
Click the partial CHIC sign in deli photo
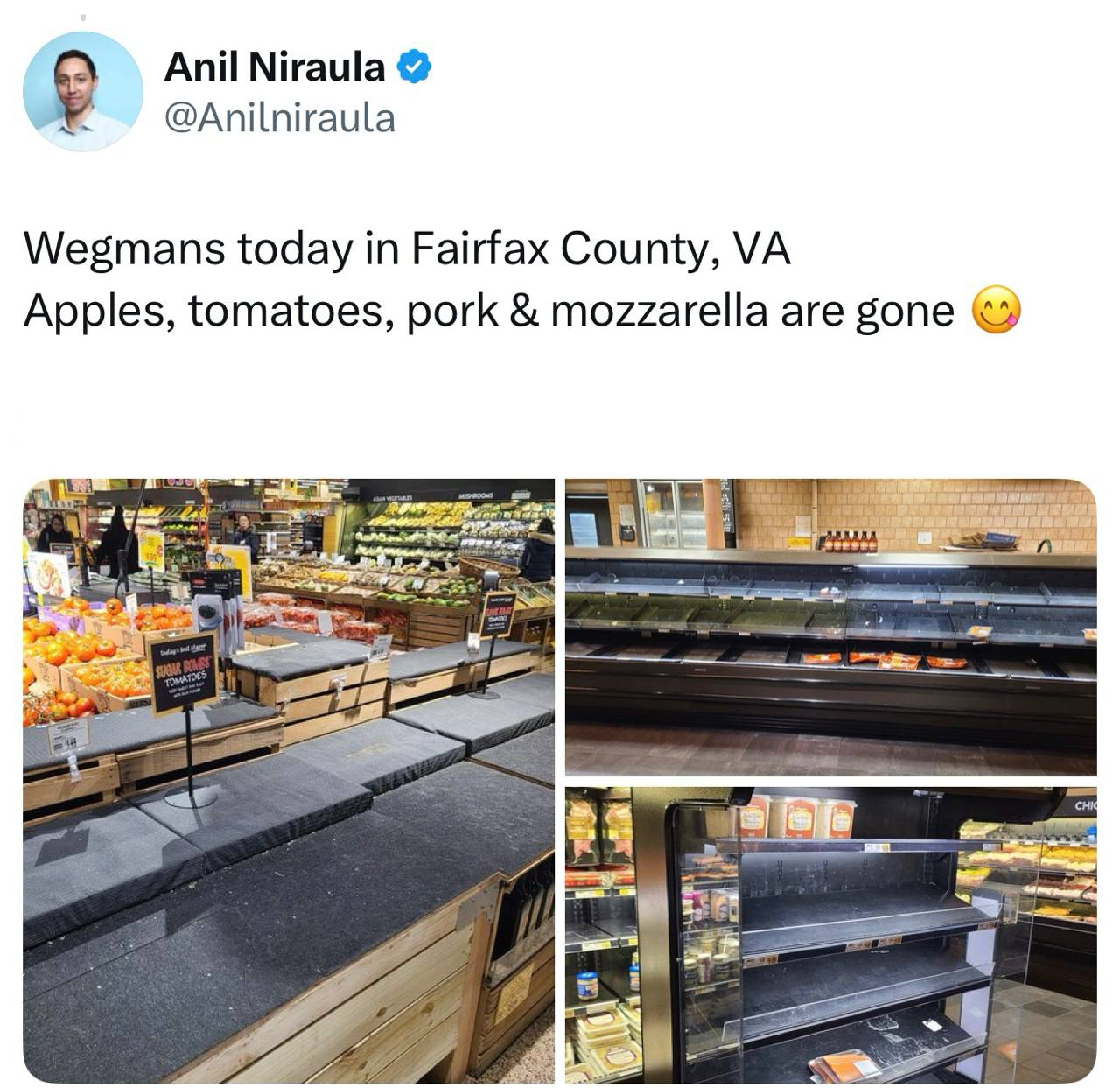[x=1085, y=805]
